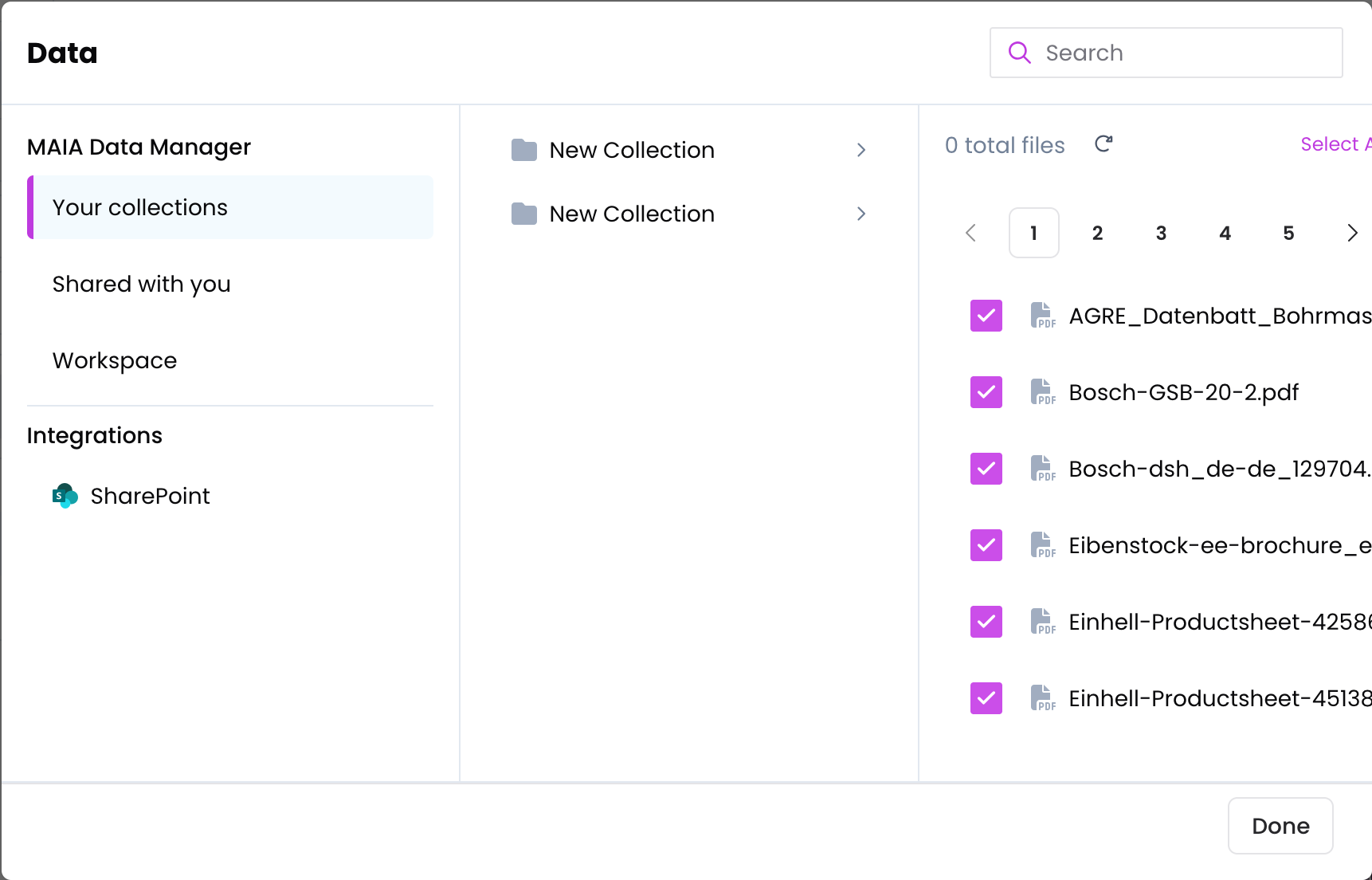Go to next page with right arrow
This screenshot has height=880, width=1372.
click(1352, 233)
